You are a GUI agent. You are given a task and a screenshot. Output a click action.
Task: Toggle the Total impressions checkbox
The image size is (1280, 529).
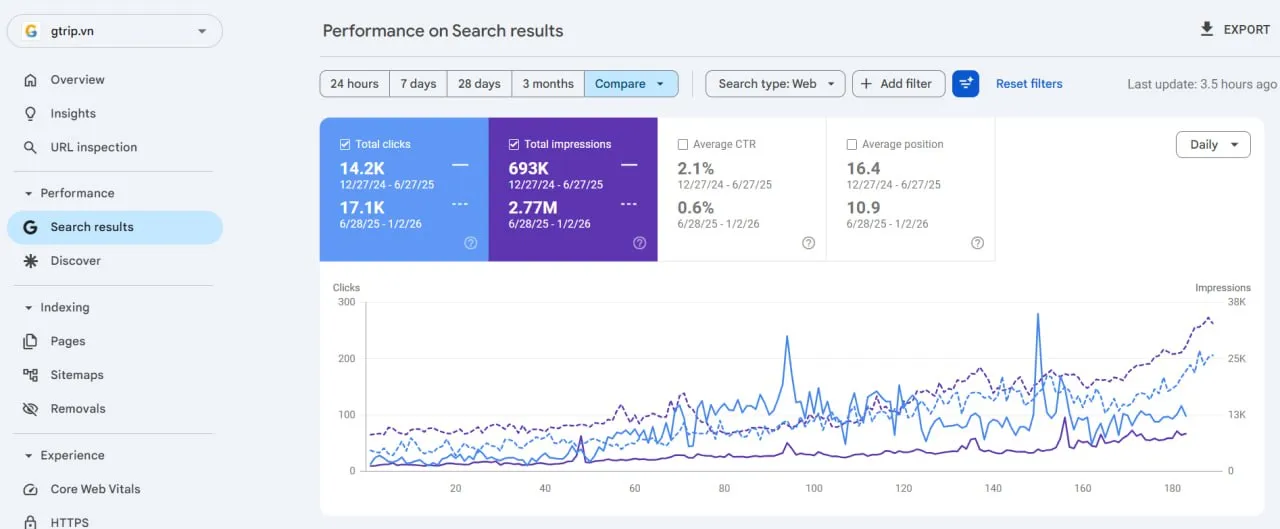pyautogui.click(x=514, y=144)
